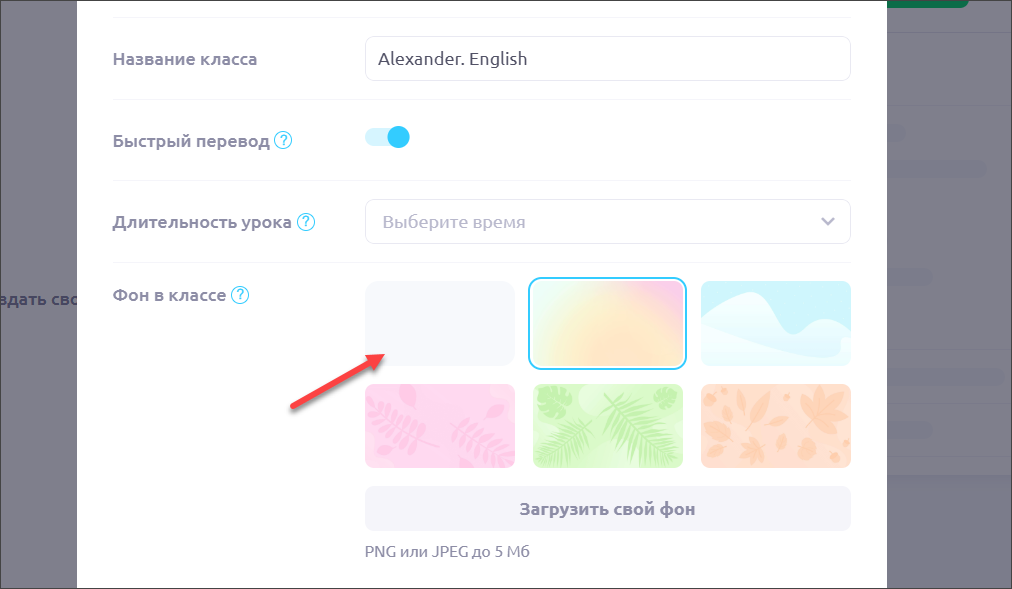Image resolution: width=1012 pixels, height=589 pixels.
Task: Click the Фон в классе label text
Action: (x=169, y=296)
